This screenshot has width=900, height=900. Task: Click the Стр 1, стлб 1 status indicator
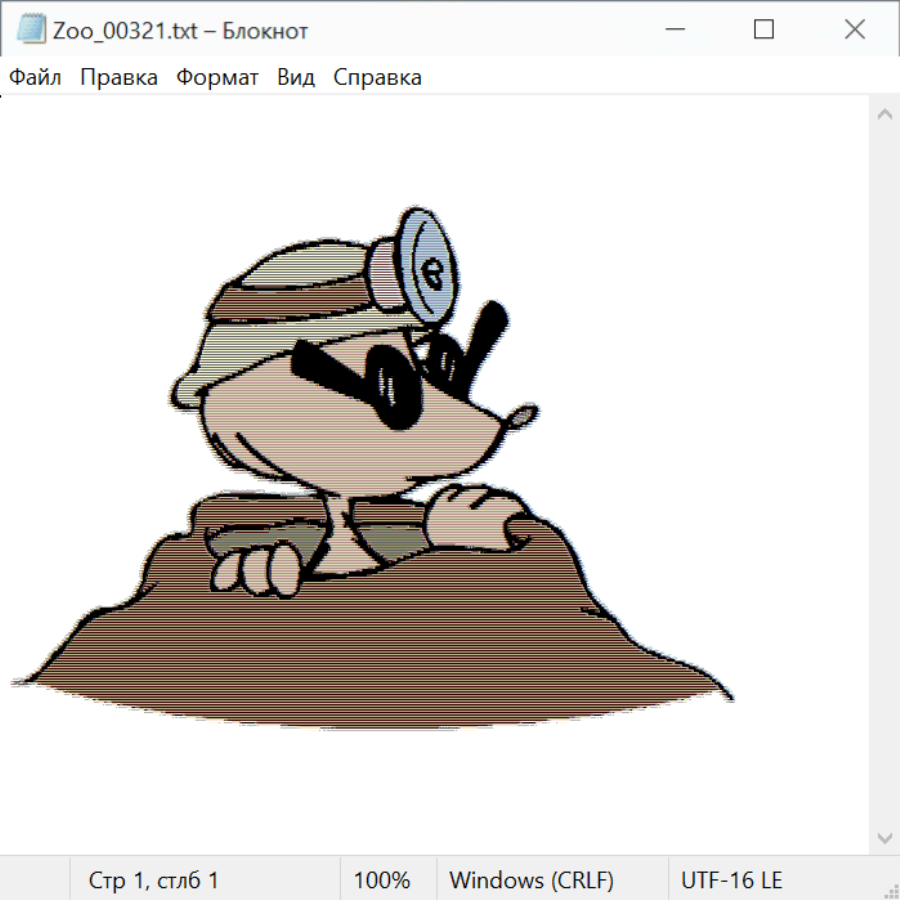point(154,881)
